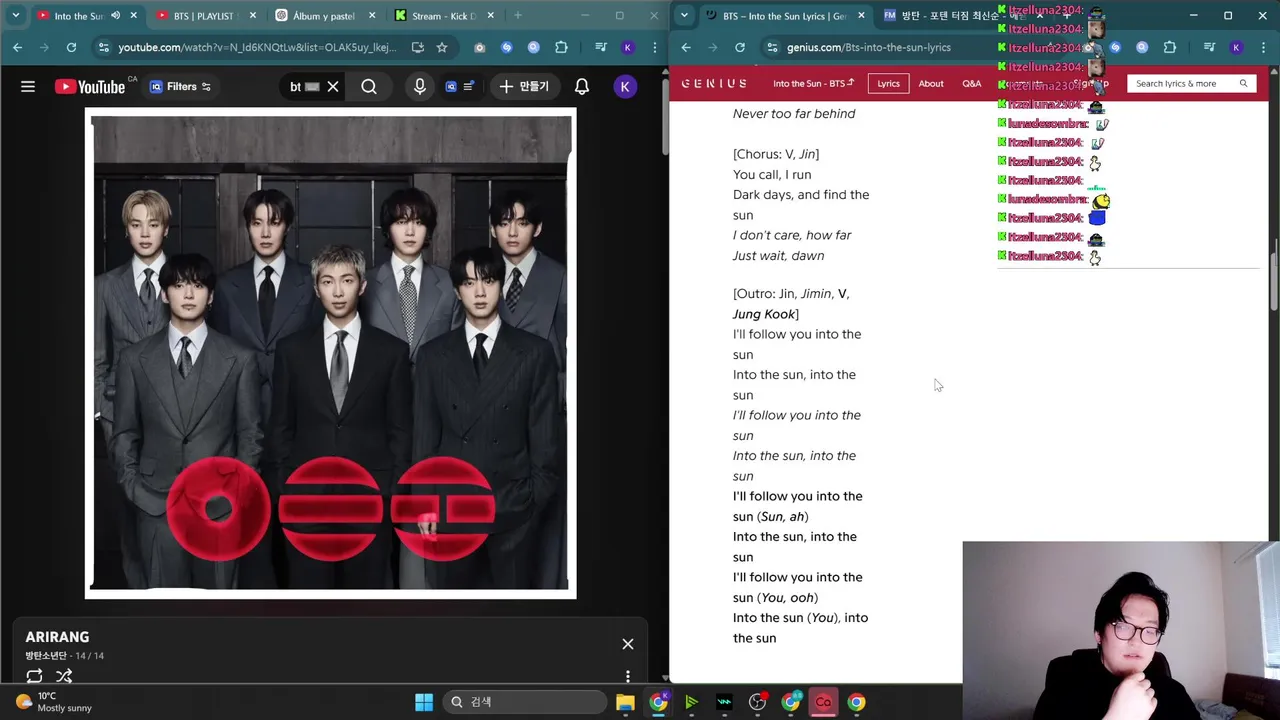Toggle loop on the ARIRANG playlist
Image resolution: width=1280 pixels, height=720 pixels.
point(34,676)
